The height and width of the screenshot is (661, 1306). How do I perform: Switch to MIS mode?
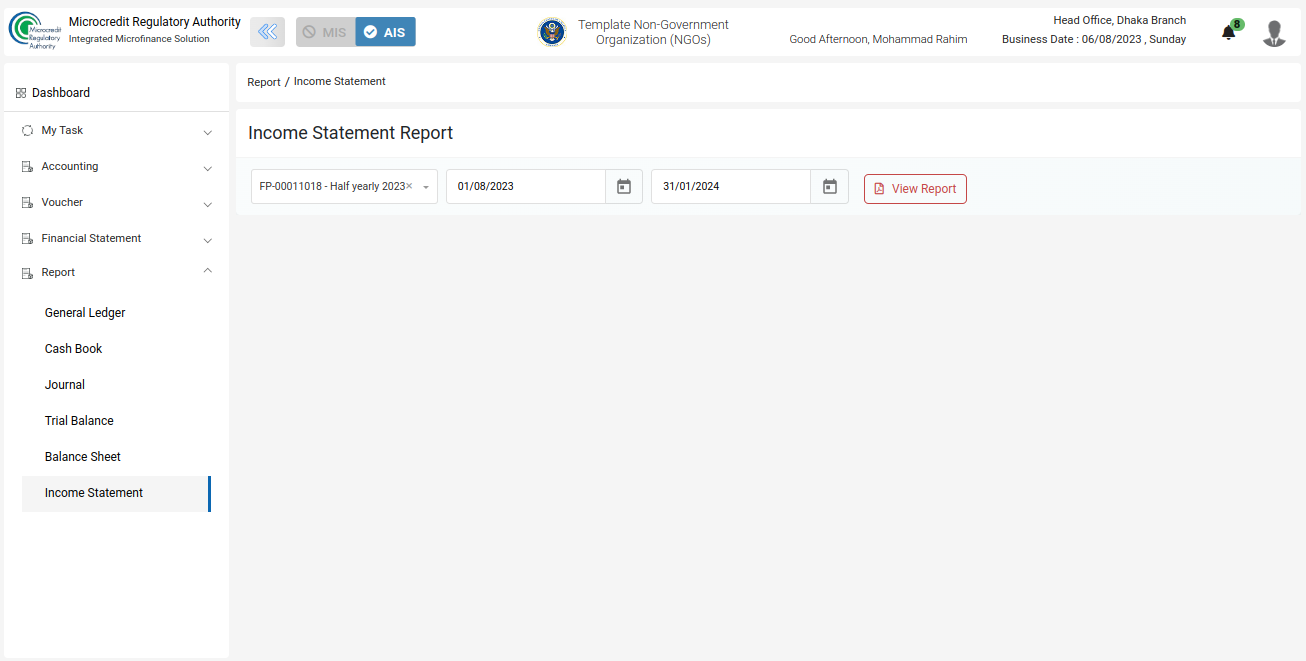[325, 32]
